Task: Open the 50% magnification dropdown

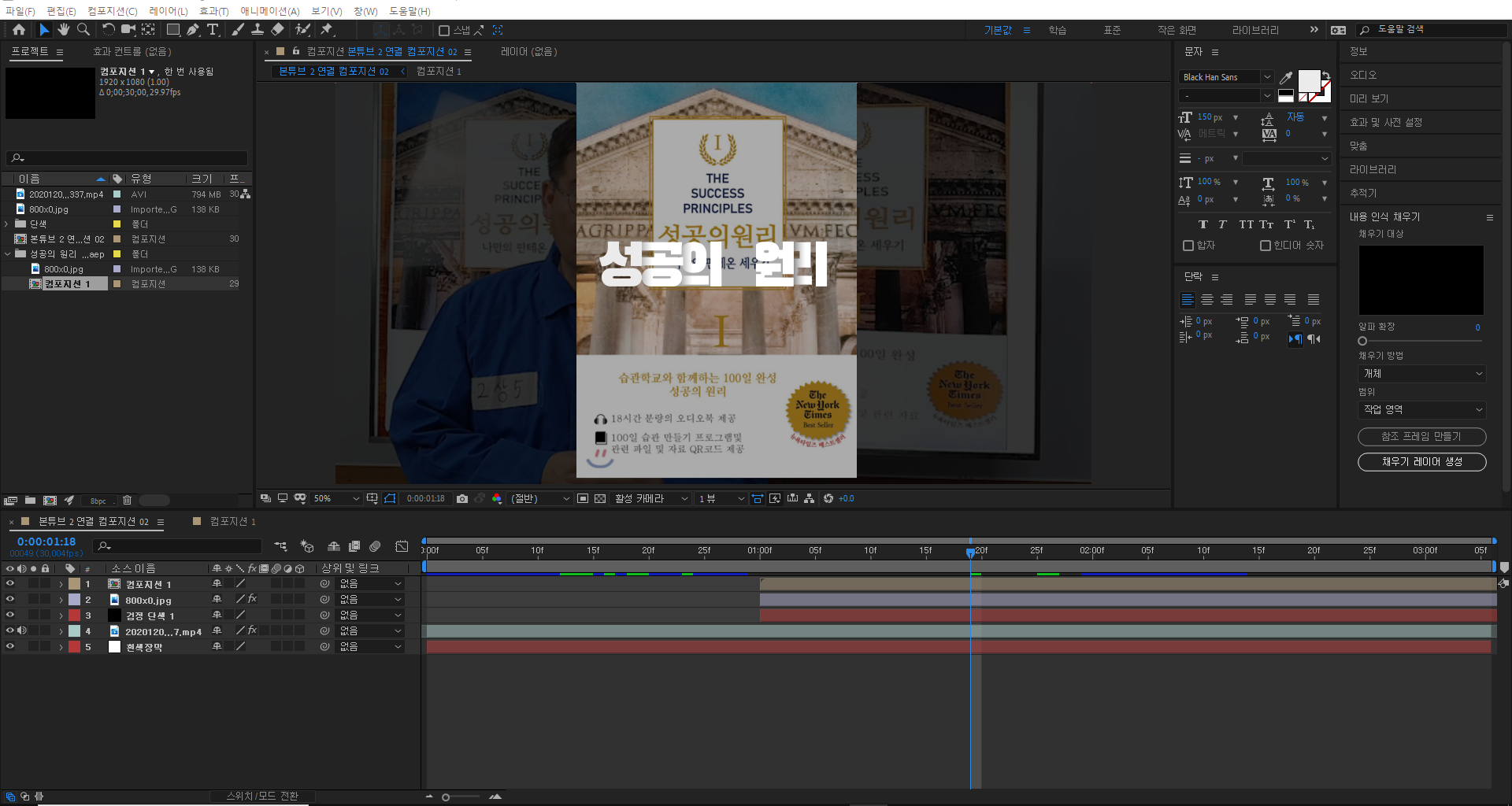Action: pyautogui.click(x=336, y=498)
